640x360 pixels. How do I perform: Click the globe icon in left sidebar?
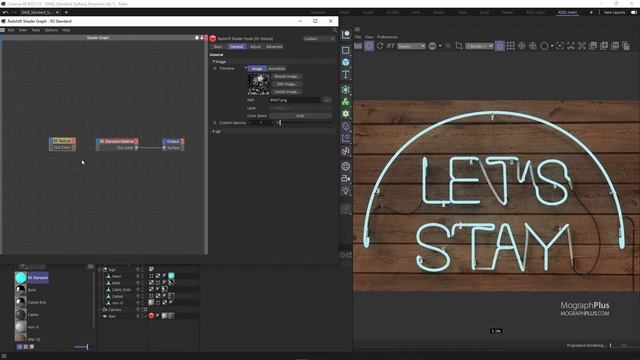pos(345,167)
